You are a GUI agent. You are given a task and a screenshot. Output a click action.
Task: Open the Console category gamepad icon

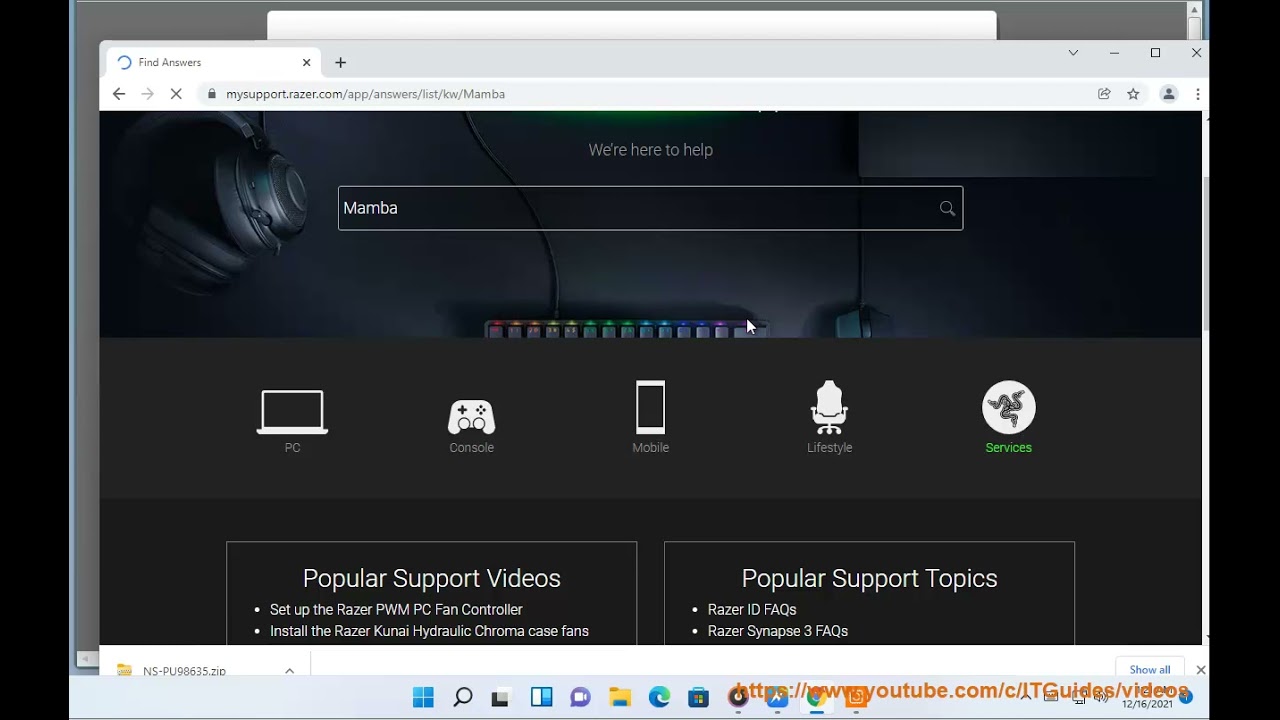point(471,417)
